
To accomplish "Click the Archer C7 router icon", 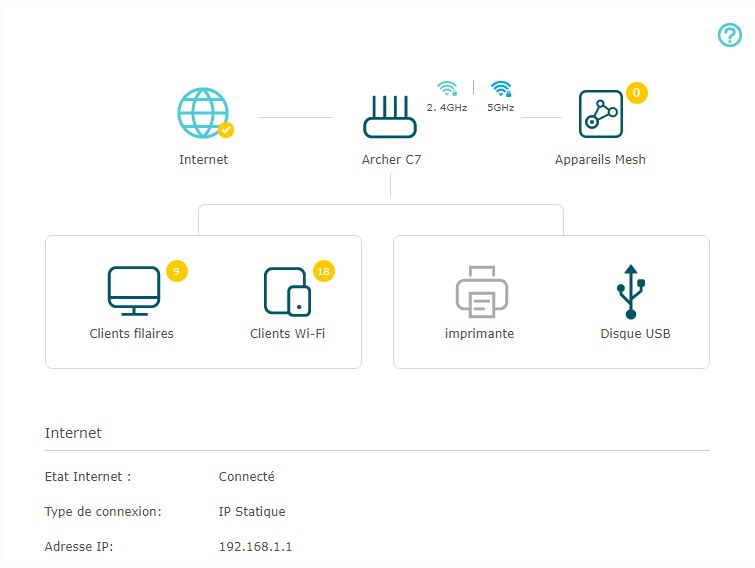I will (x=390, y=116).
